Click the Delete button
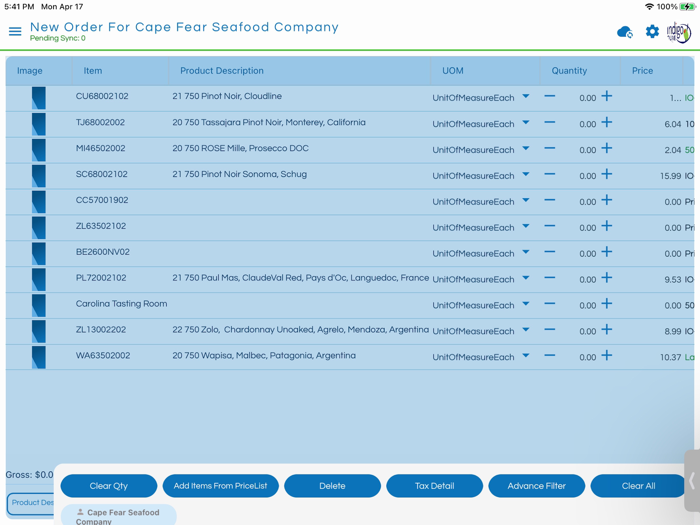The image size is (700, 525). [x=332, y=486]
